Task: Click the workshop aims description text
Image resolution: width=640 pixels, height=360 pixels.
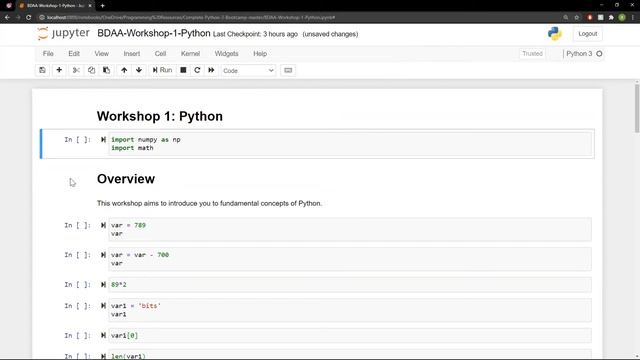Action: [x=209, y=203]
